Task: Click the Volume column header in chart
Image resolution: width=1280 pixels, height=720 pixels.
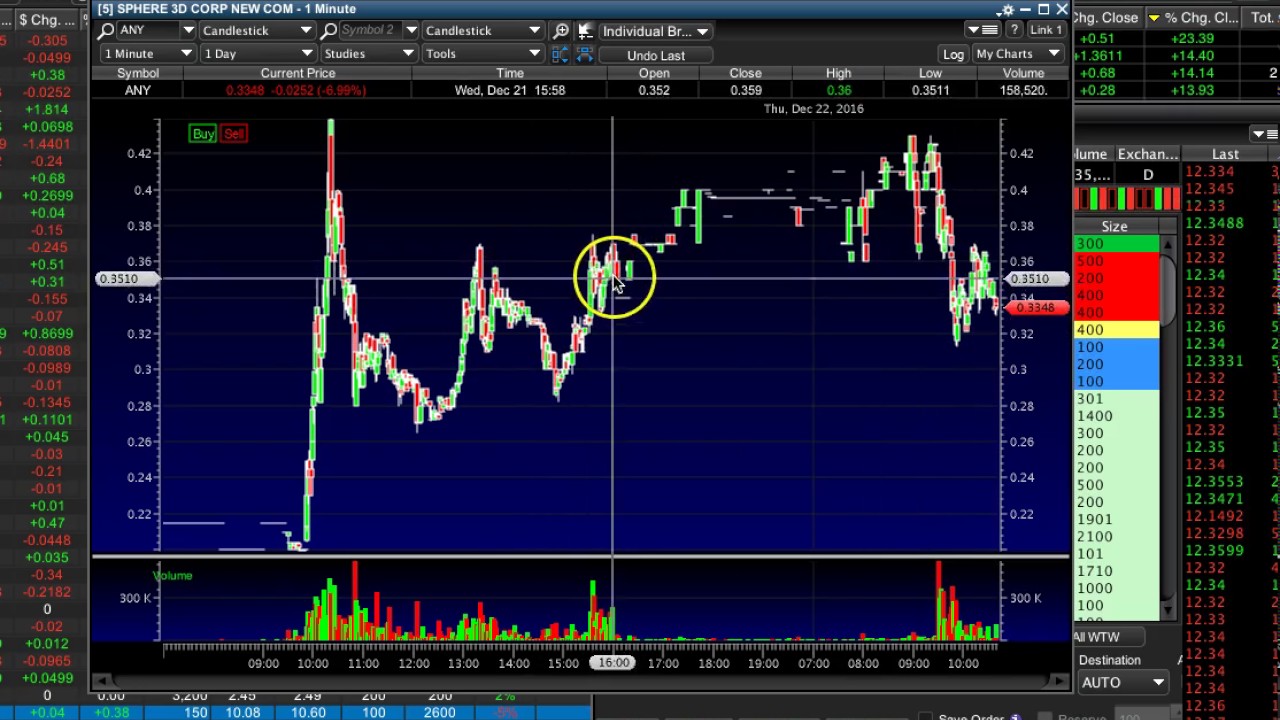Action: click(x=1023, y=73)
